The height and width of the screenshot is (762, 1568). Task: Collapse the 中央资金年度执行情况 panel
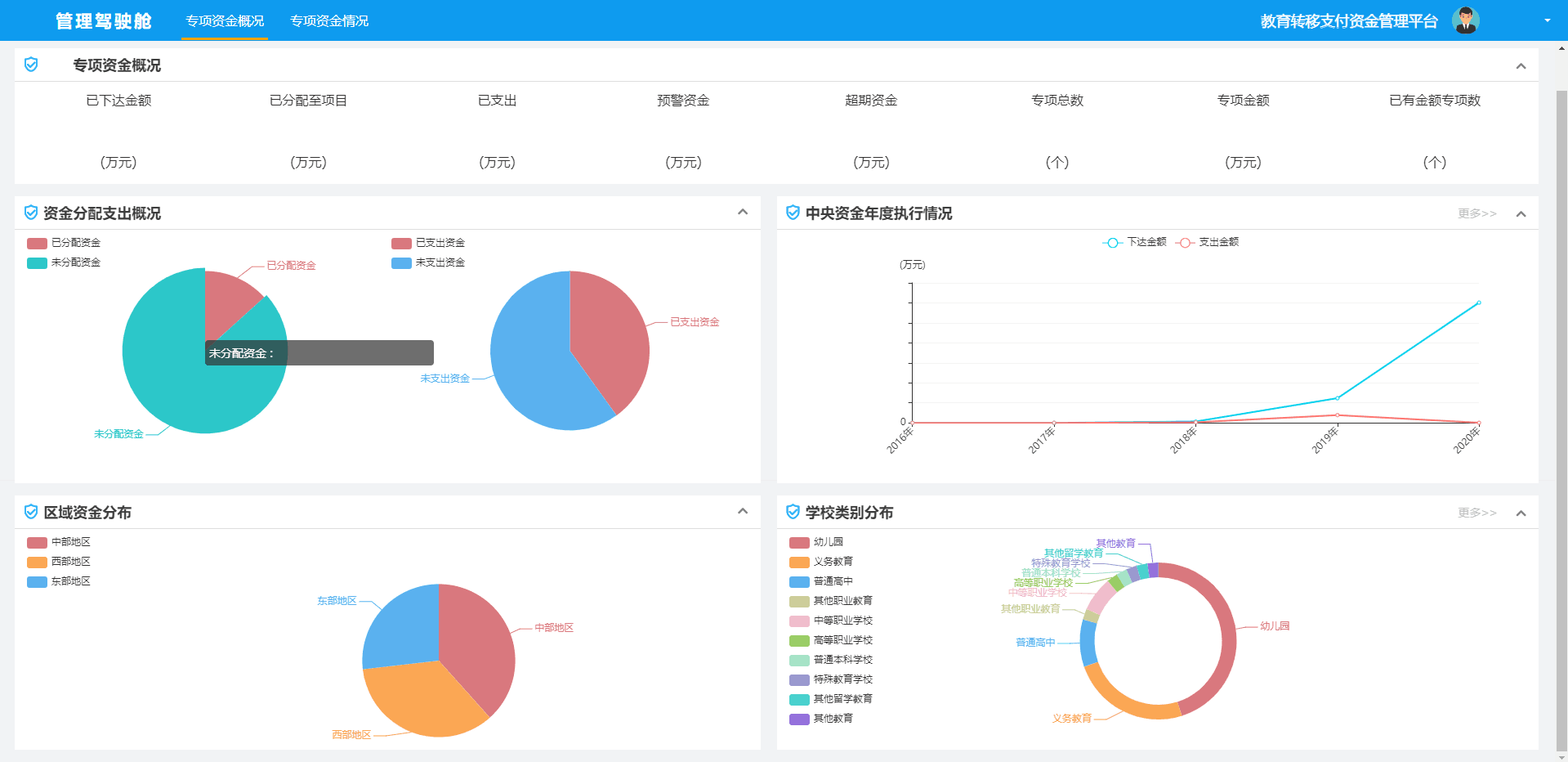[1521, 214]
